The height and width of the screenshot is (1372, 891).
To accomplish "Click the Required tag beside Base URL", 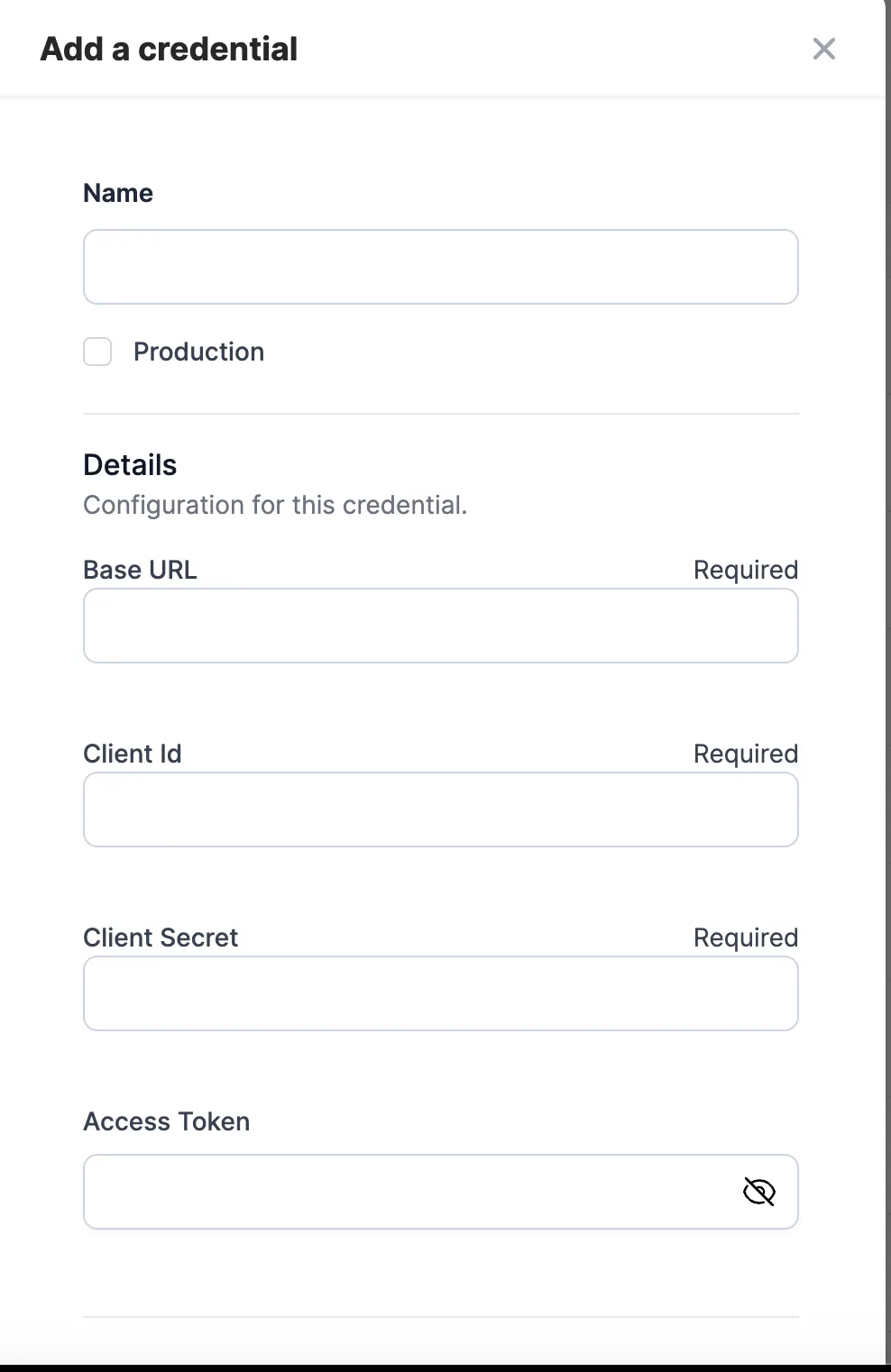I will (746, 570).
